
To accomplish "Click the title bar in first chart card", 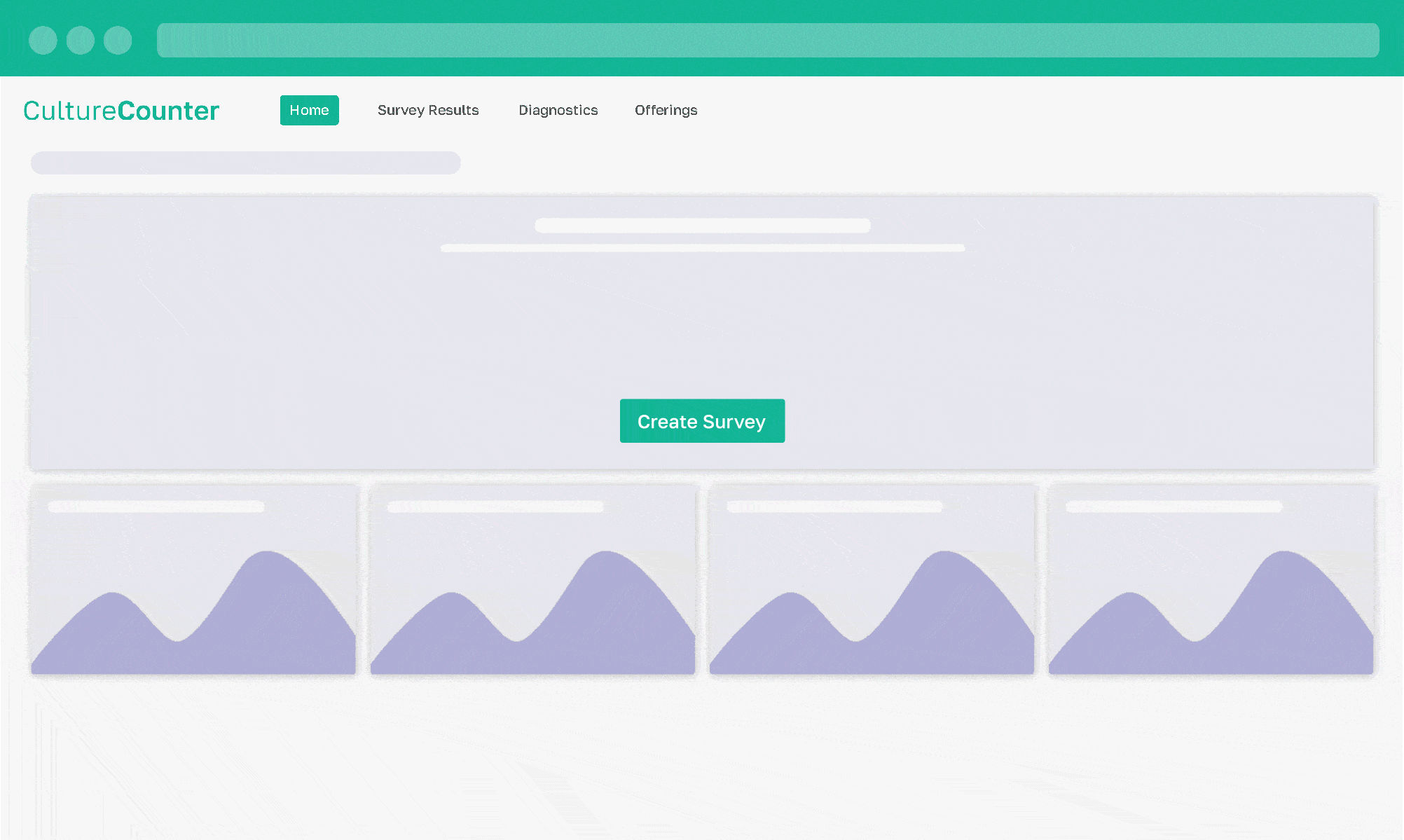I will [156, 507].
